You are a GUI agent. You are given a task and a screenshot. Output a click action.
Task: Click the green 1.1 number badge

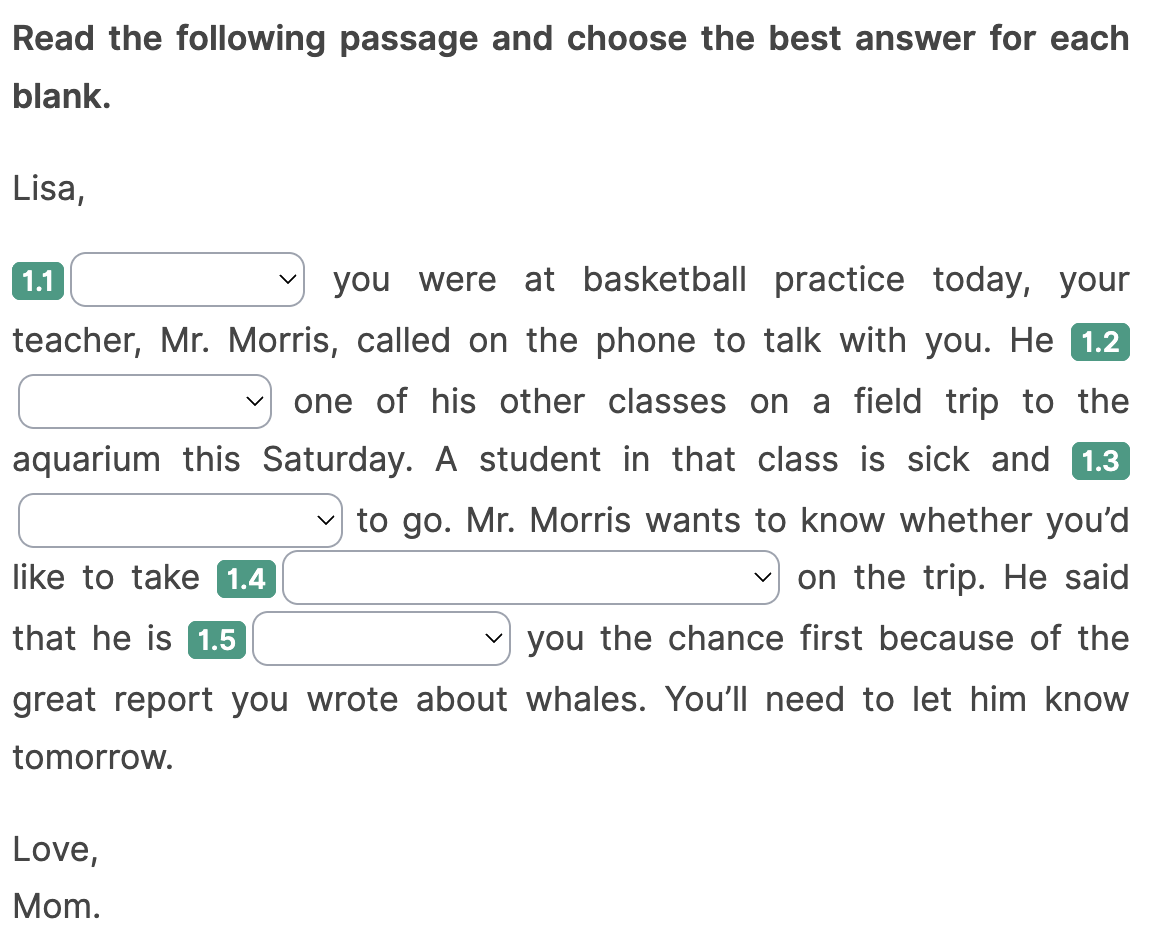[x=38, y=281]
